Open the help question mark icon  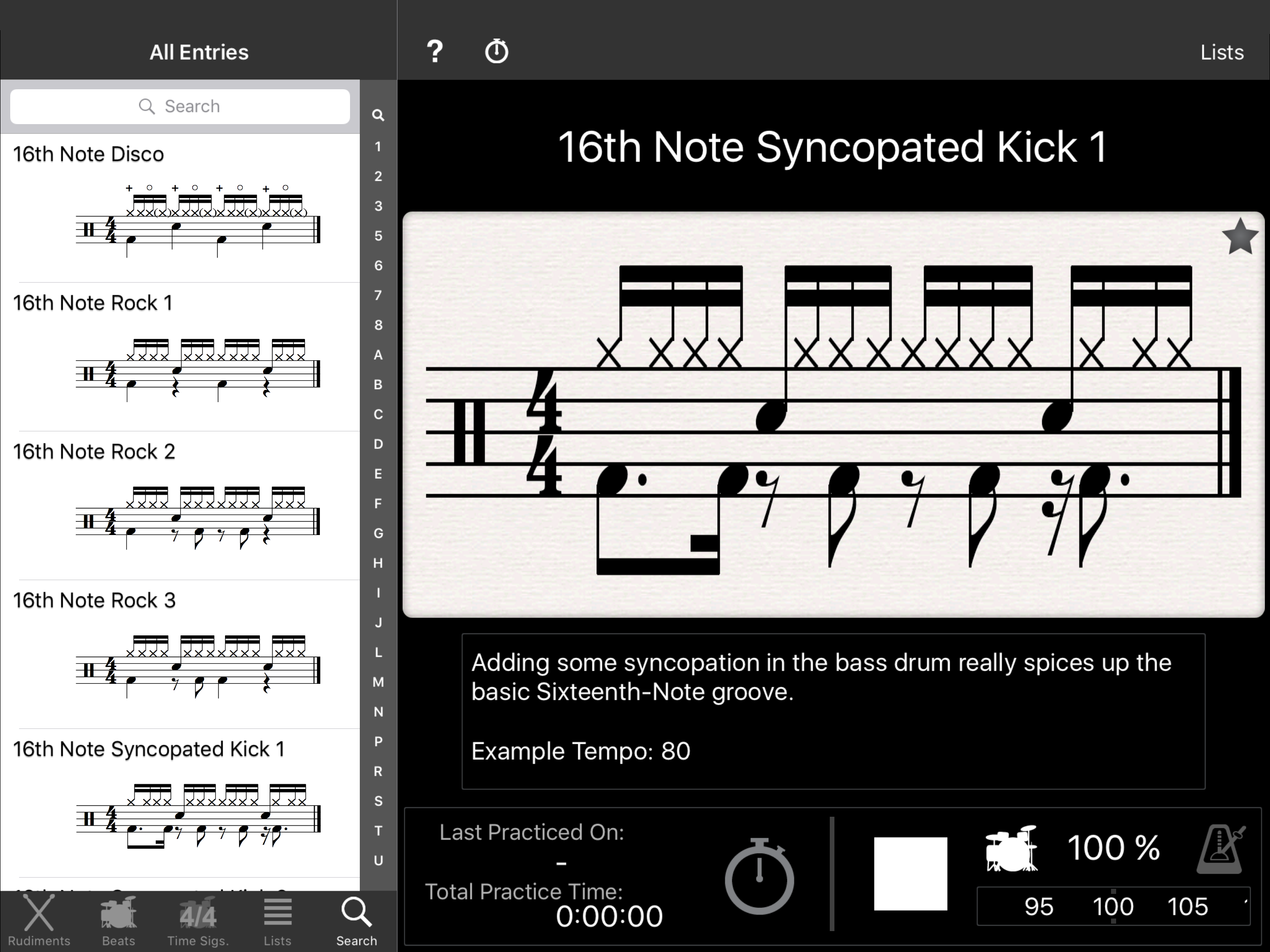click(x=435, y=52)
